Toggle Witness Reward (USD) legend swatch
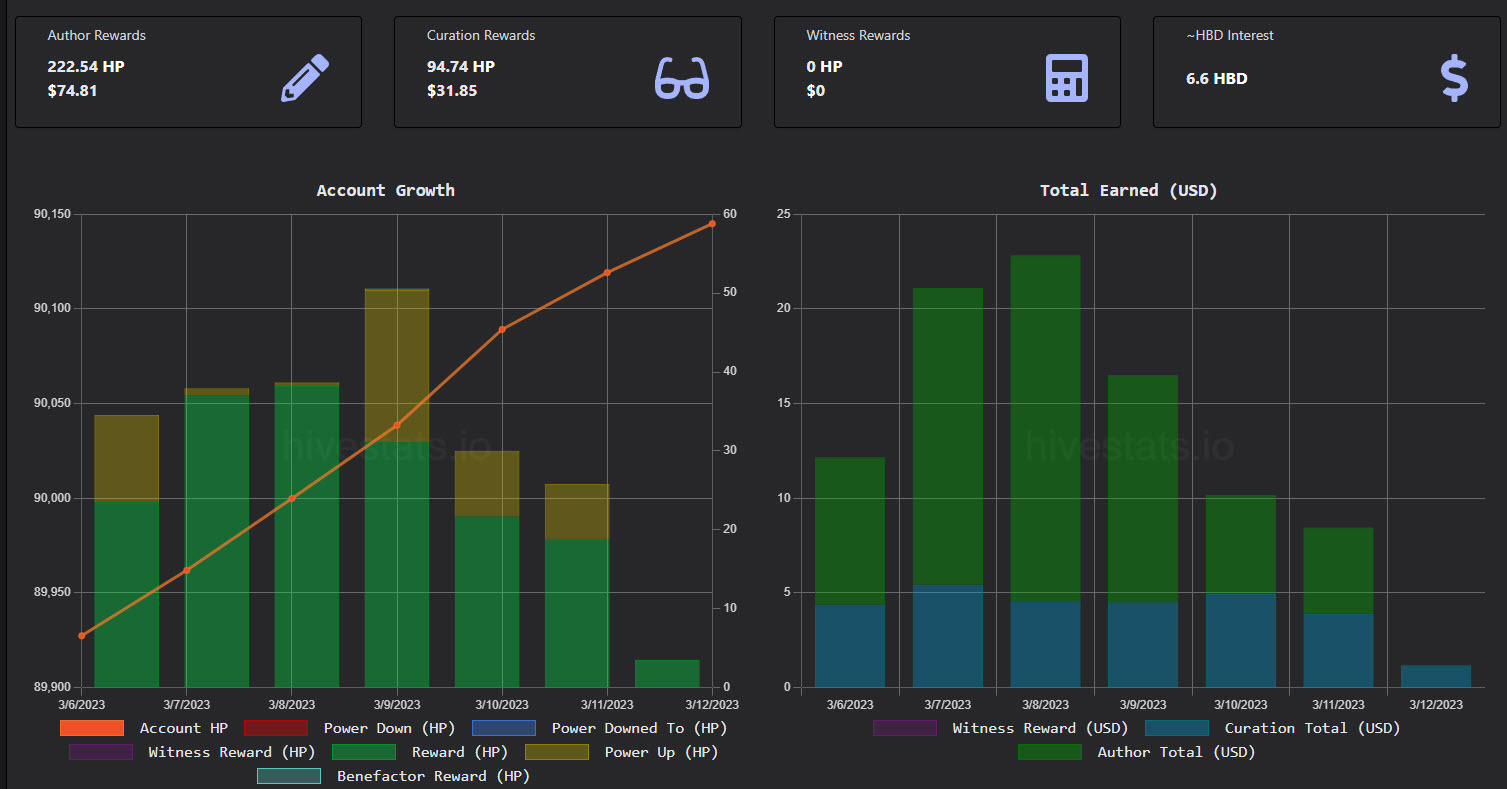This screenshot has height=789, width=1507. tap(905, 728)
